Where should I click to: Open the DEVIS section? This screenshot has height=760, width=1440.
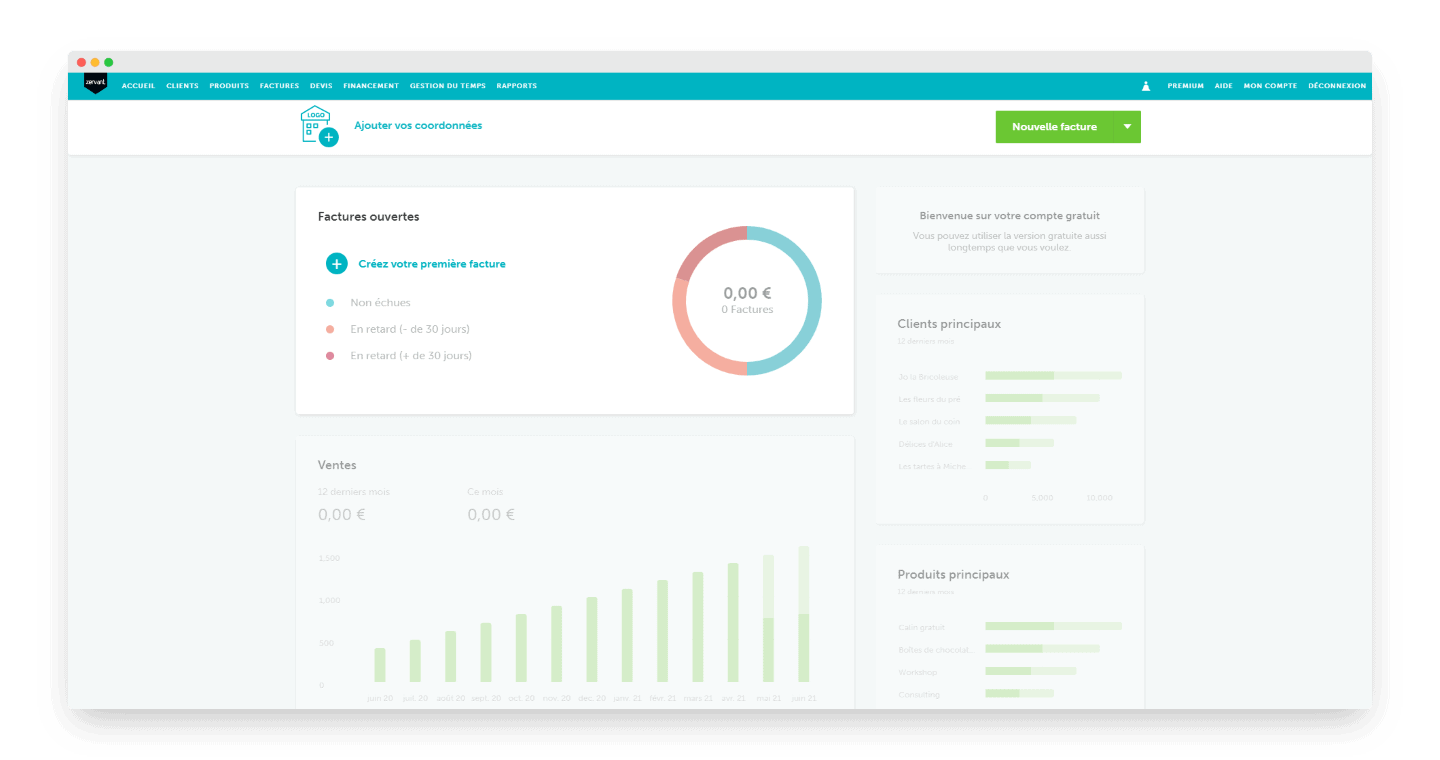321,86
